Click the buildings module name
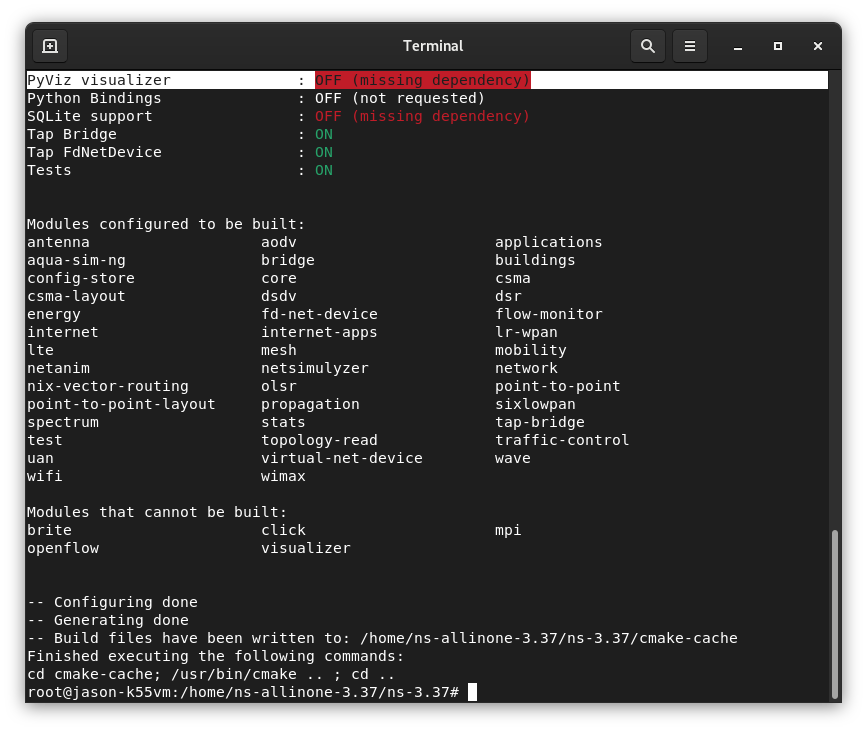Image resolution: width=867 pixels, height=731 pixels. coord(535,260)
